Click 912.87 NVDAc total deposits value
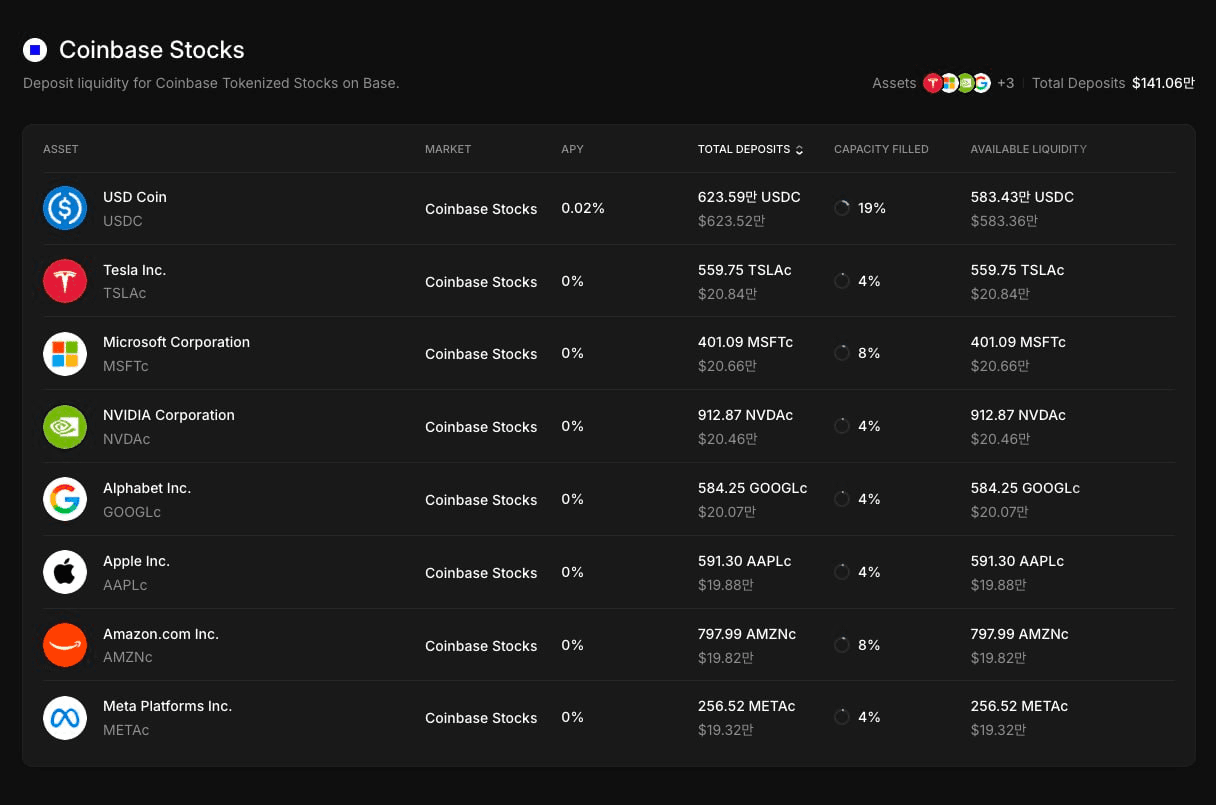The width and height of the screenshot is (1216, 805). pyautogui.click(x=745, y=415)
